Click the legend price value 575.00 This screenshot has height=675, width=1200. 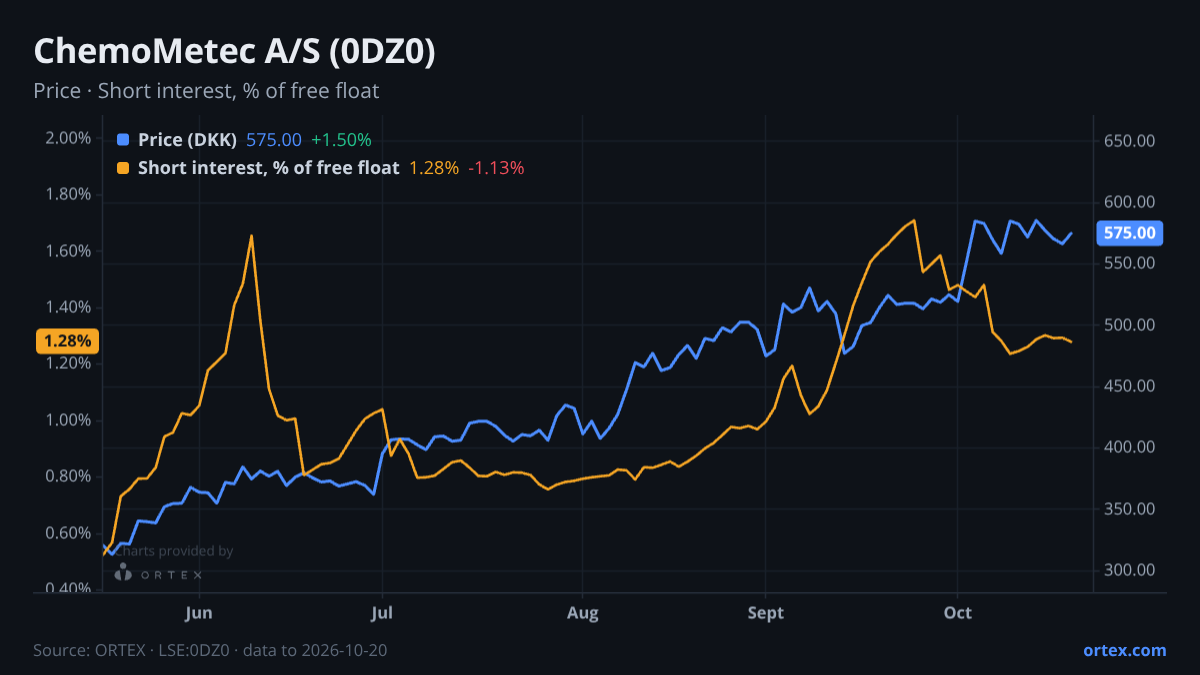(x=274, y=140)
